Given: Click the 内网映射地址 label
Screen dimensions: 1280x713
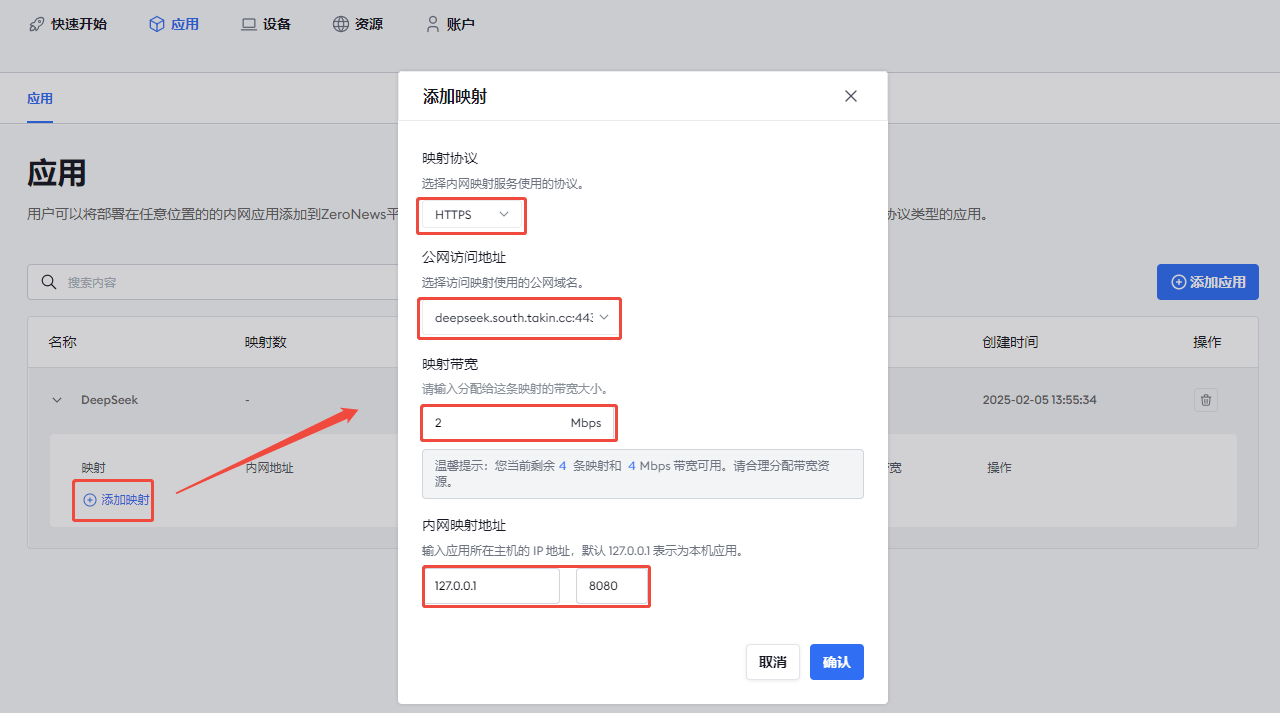Looking at the screenshot, I should pyautogui.click(x=464, y=525).
